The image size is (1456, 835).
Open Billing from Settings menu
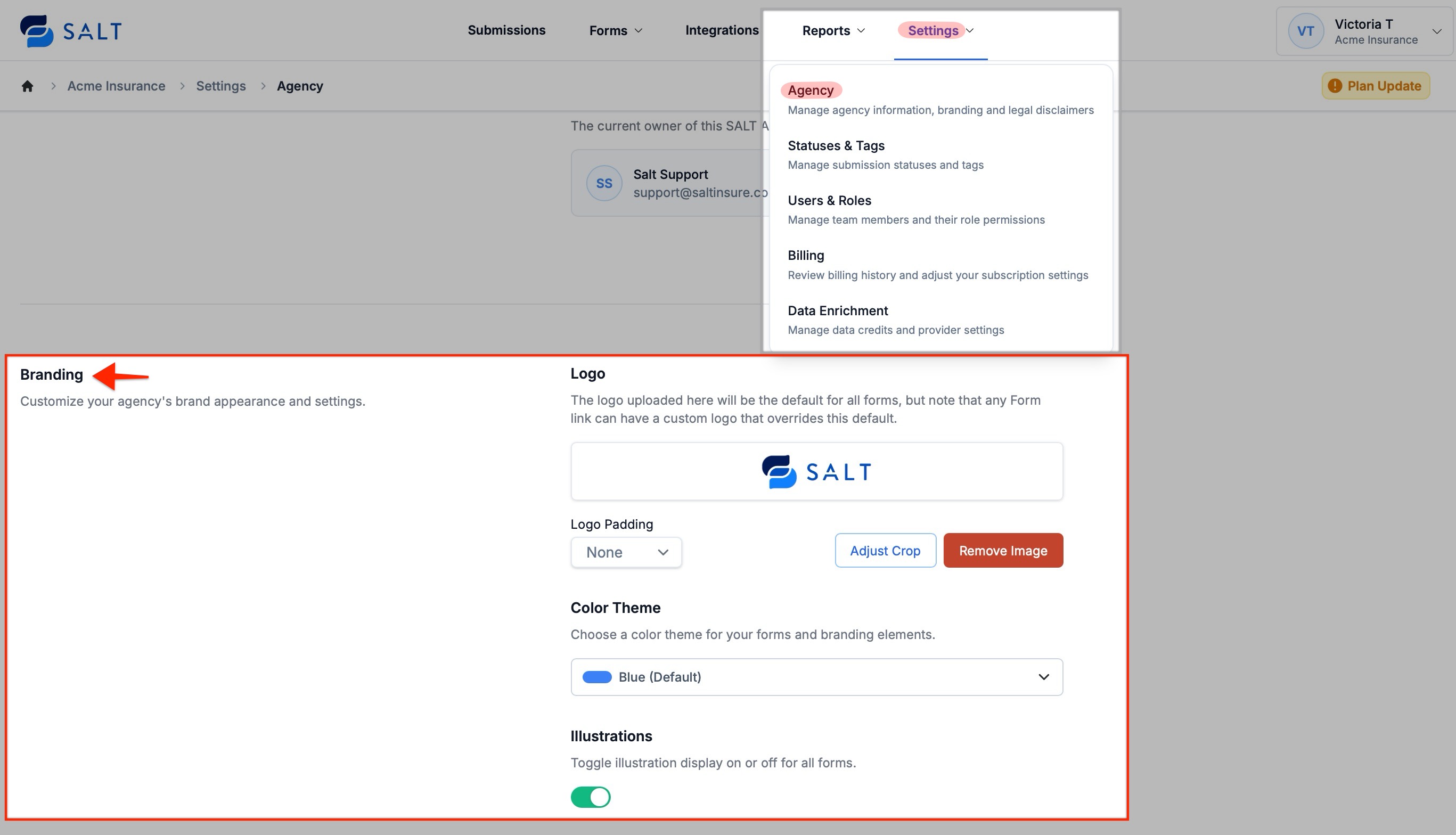tap(805, 256)
